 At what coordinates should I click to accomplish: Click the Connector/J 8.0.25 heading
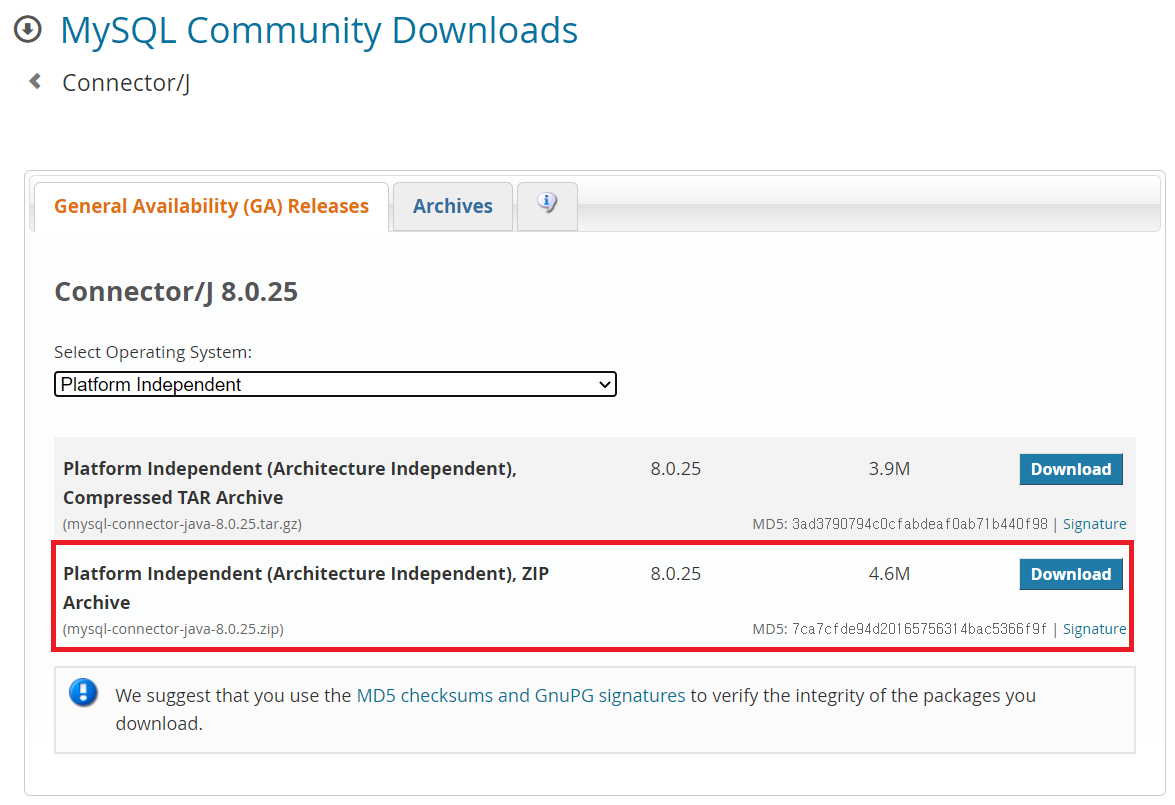pyautogui.click(x=176, y=292)
